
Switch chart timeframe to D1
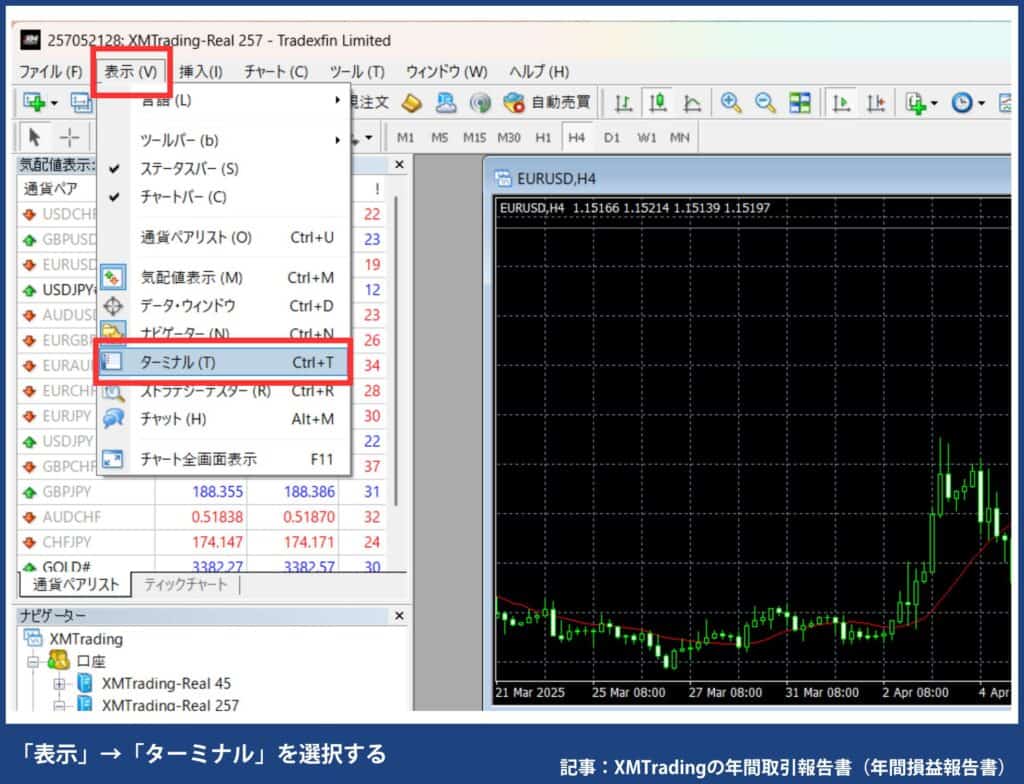point(611,137)
